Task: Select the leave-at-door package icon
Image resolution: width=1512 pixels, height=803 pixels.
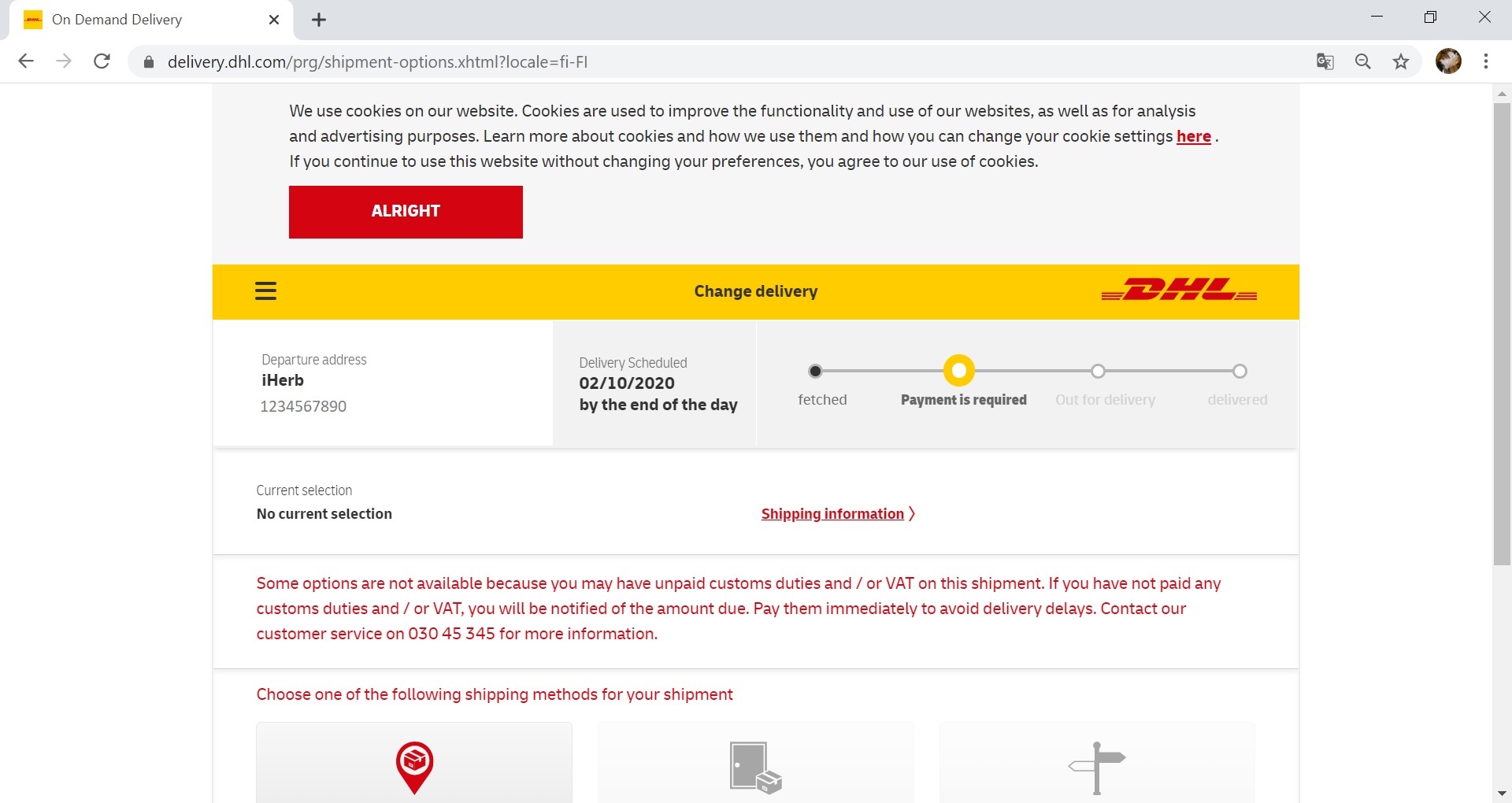Action: click(x=755, y=768)
